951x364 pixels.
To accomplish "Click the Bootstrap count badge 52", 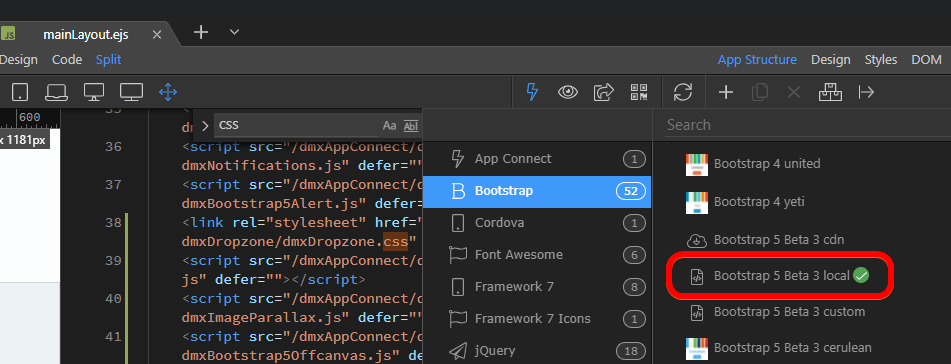I will [x=631, y=191].
